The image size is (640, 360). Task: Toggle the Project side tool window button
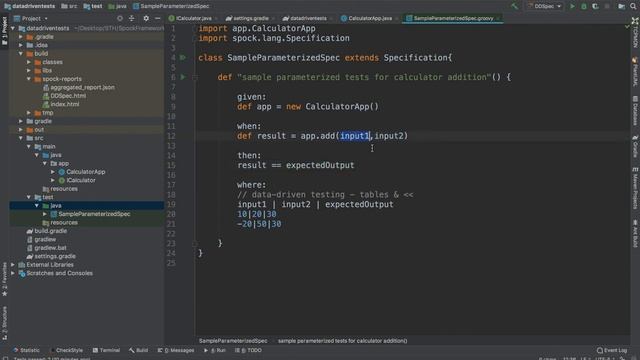[4, 32]
